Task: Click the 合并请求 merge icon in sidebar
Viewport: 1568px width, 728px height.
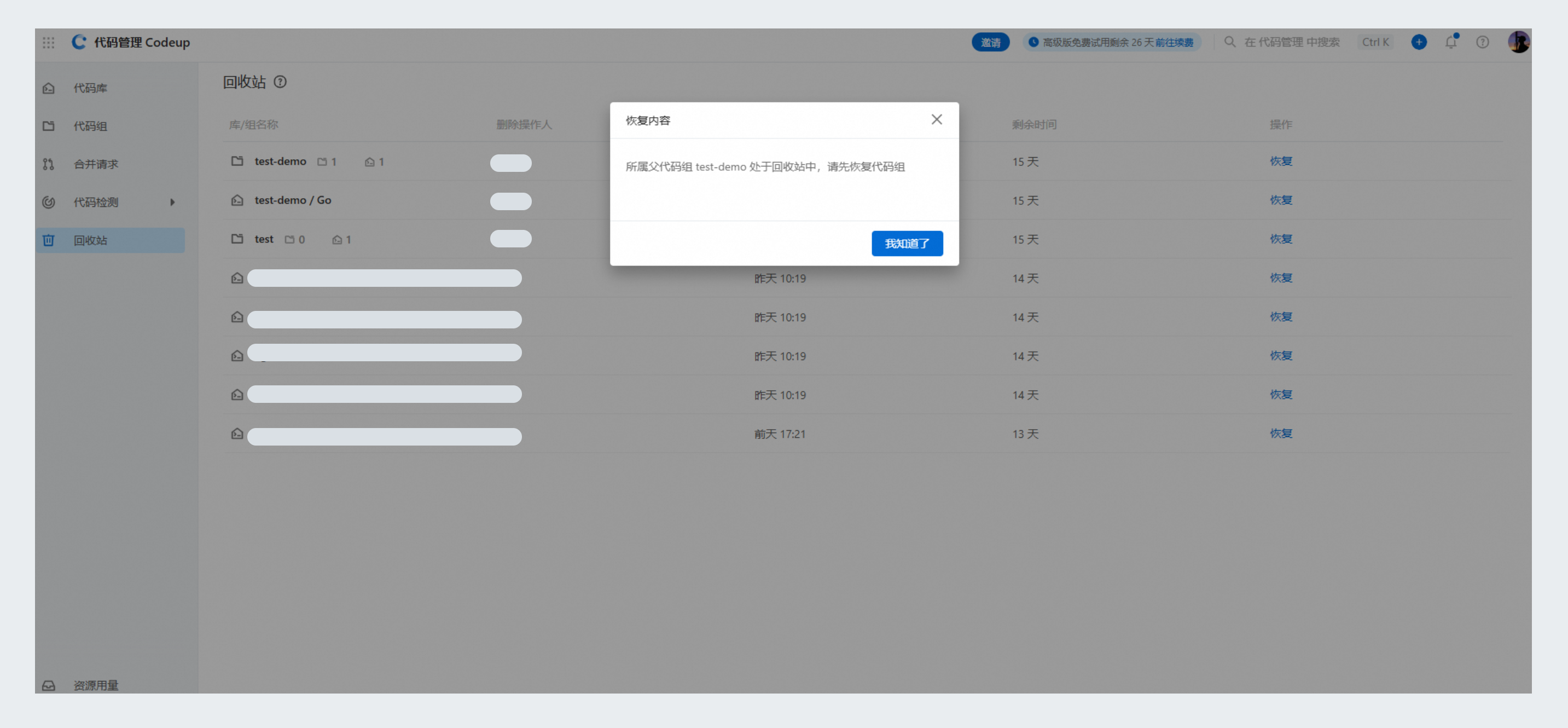Action: click(49, 164)
